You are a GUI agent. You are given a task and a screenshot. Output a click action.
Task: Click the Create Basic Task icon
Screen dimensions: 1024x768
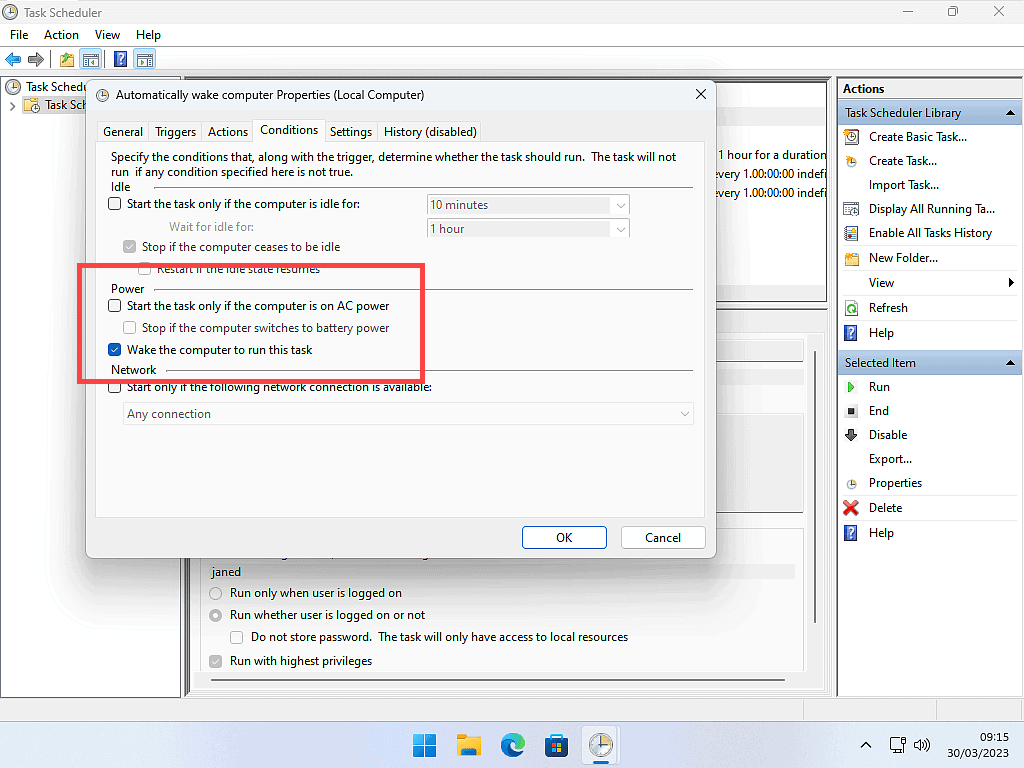tap(851, 137)
